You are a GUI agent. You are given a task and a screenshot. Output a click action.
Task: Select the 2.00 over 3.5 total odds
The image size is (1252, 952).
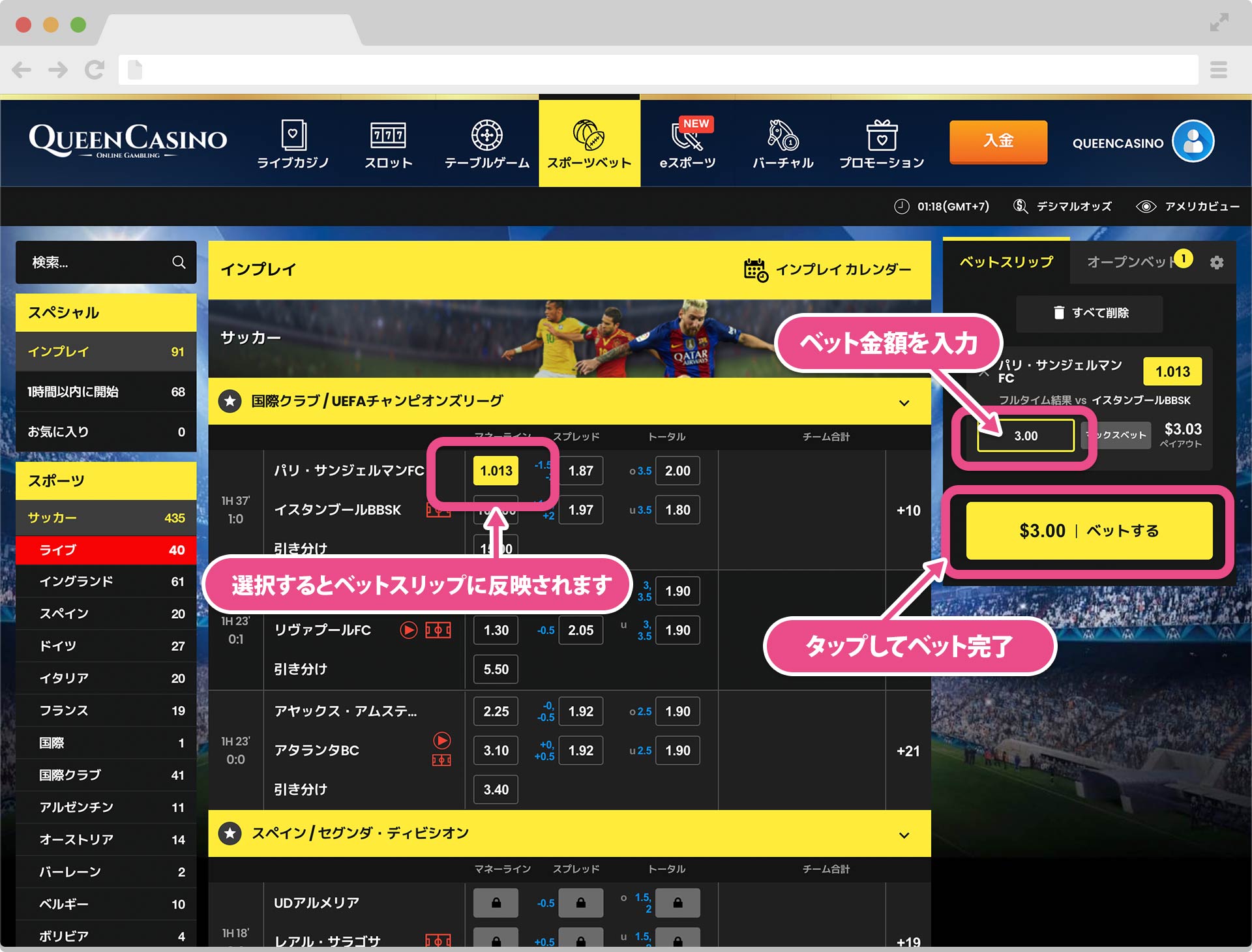[x=678, y=471]
